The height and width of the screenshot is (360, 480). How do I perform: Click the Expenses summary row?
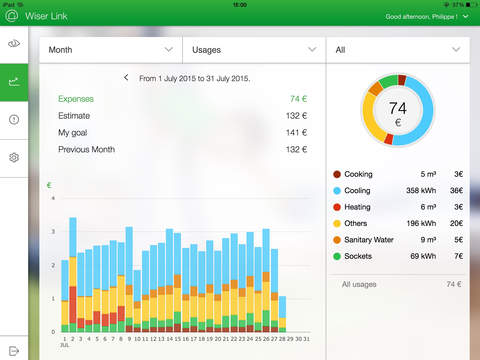pos(182,99)
